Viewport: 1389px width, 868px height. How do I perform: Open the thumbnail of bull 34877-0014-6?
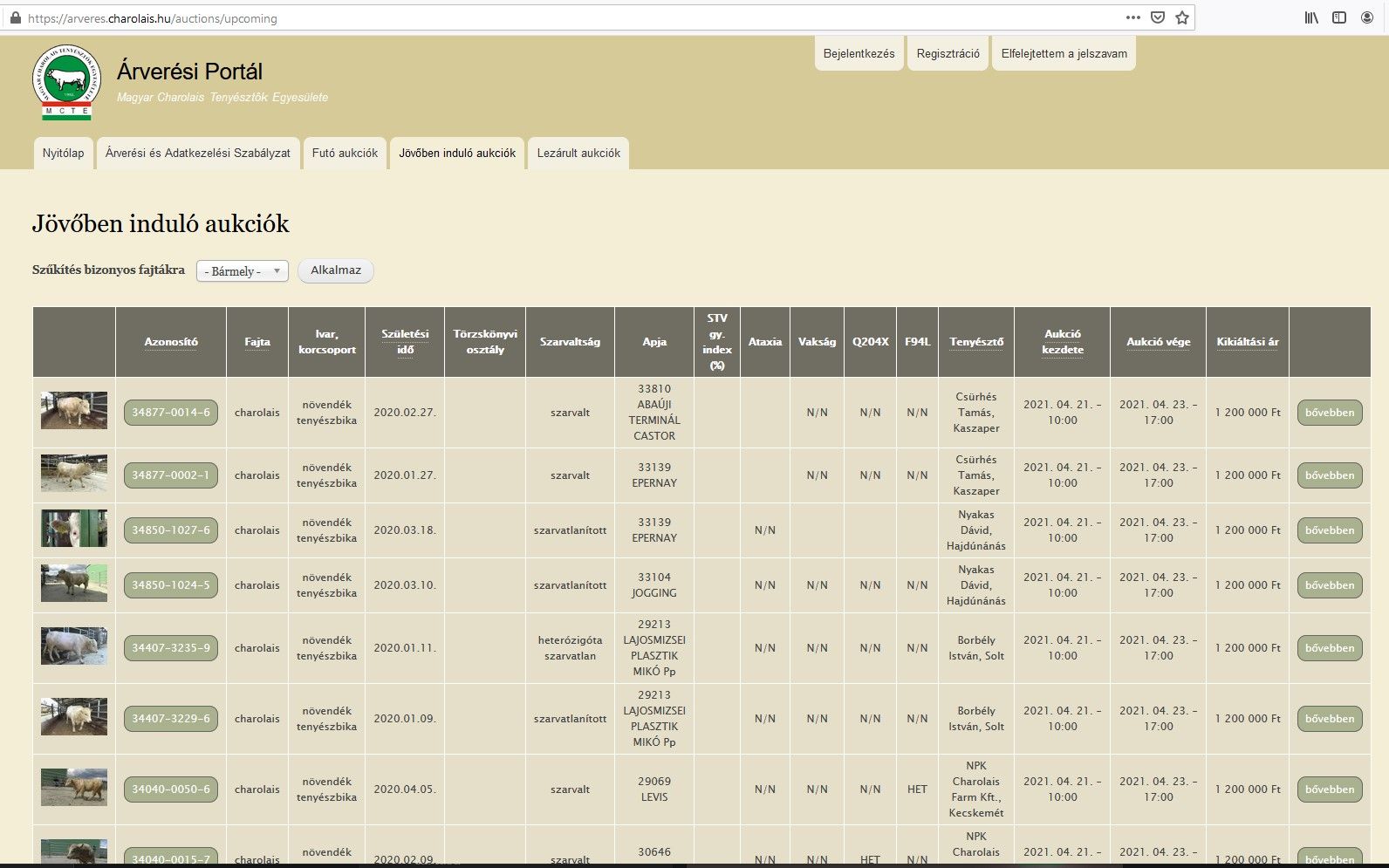coord(74,411)
